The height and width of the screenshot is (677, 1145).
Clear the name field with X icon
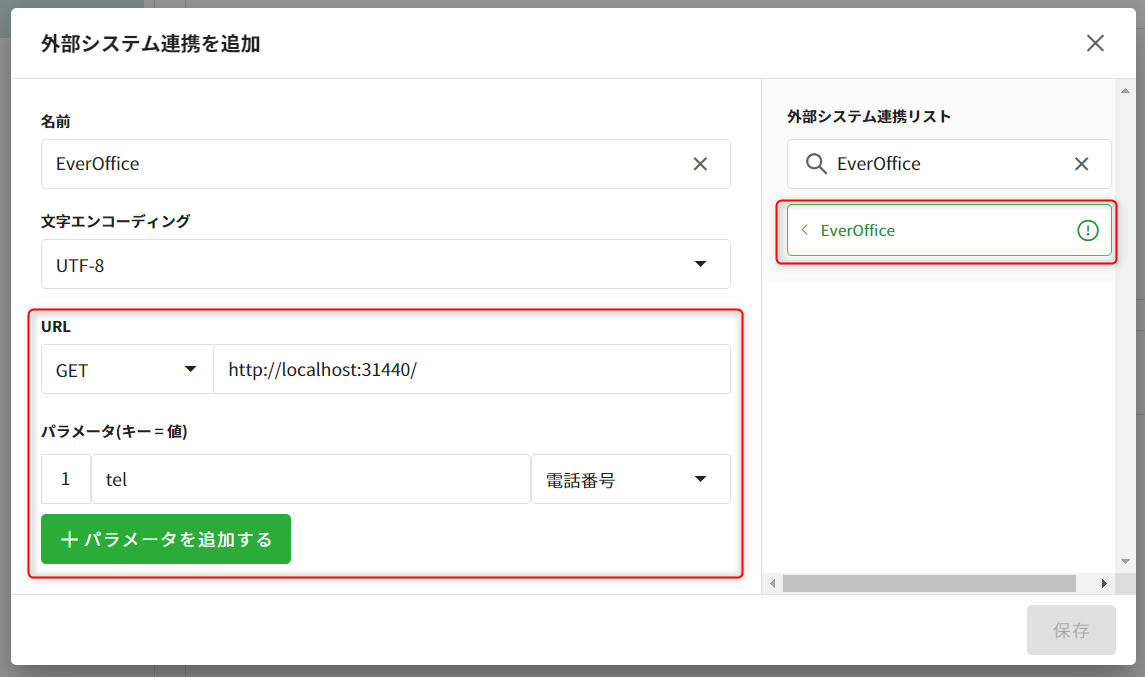point(700,164)
